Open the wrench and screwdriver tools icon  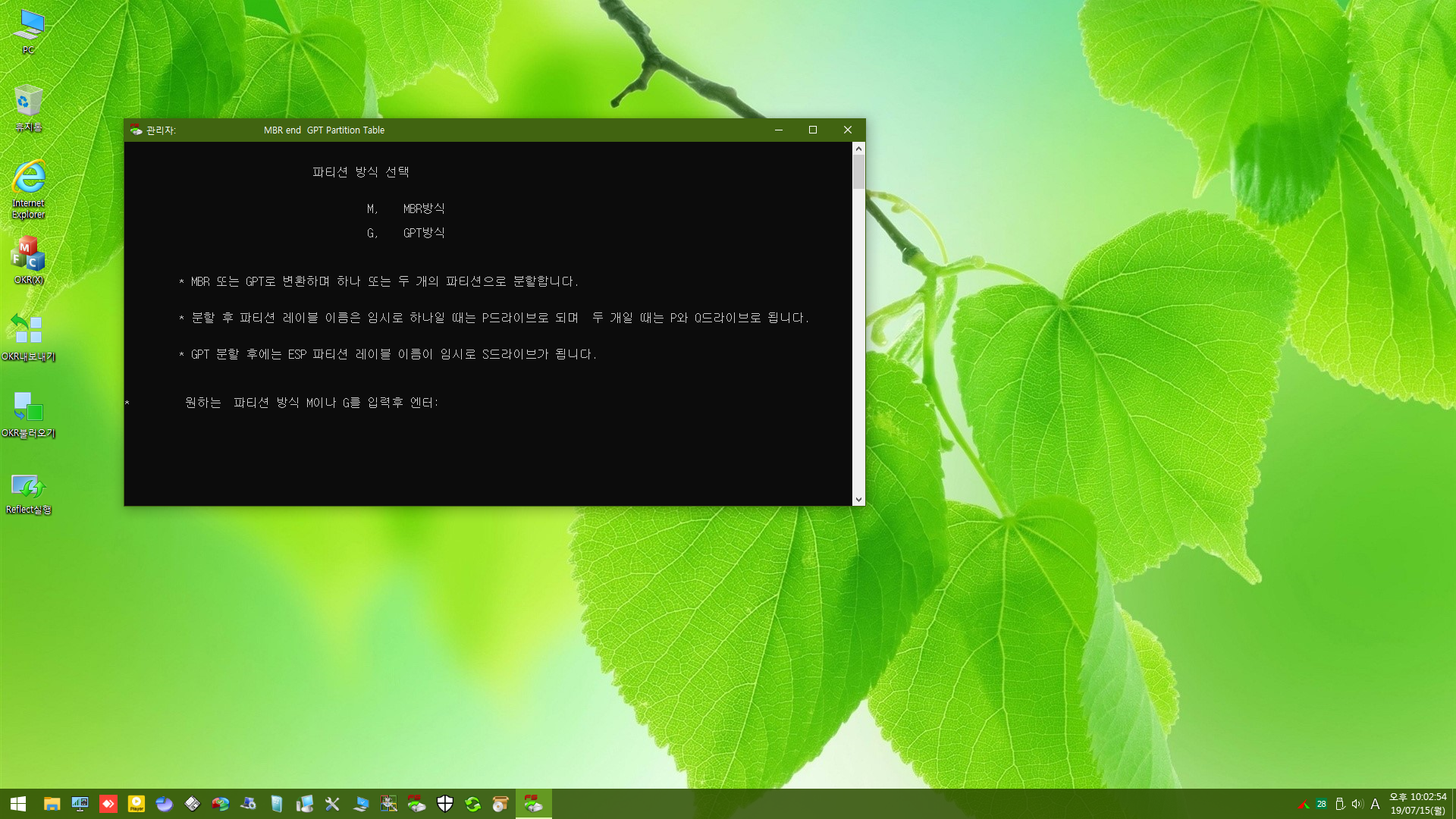(x=333, y=804)
